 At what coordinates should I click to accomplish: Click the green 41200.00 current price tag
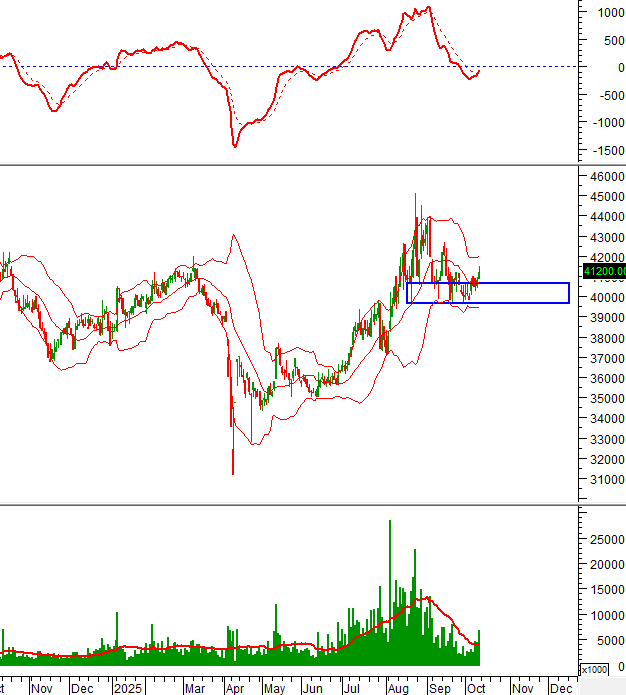coord(603,271)
